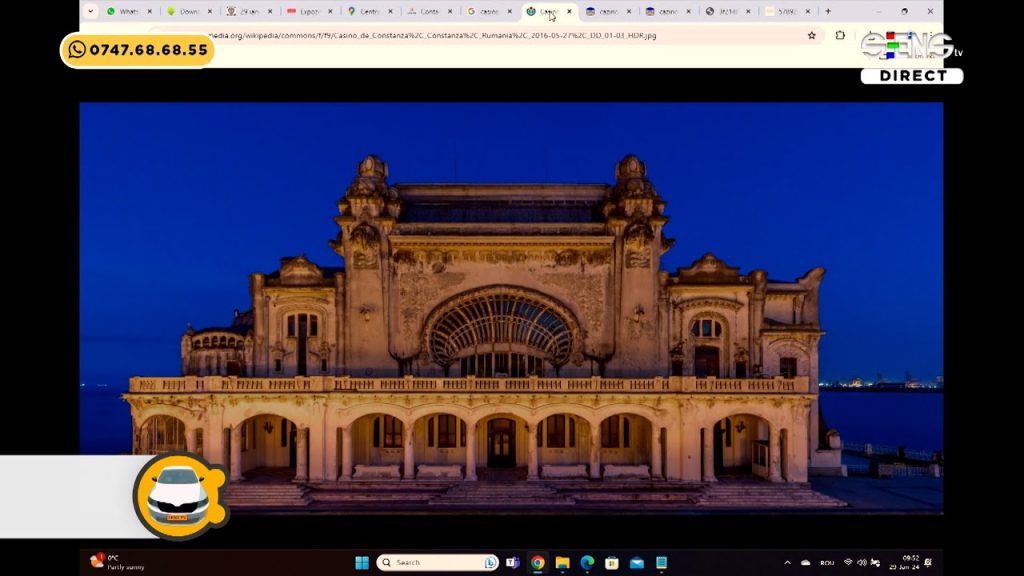This screenshot has width=1024, height=576.
Task: Open Google Chrome from the taskbar
Action: (x=538, y=563)
